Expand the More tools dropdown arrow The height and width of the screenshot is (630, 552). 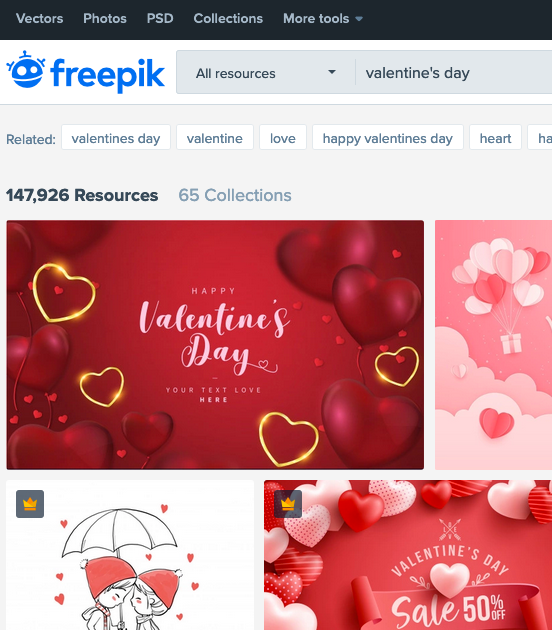[x=359, y=18]
